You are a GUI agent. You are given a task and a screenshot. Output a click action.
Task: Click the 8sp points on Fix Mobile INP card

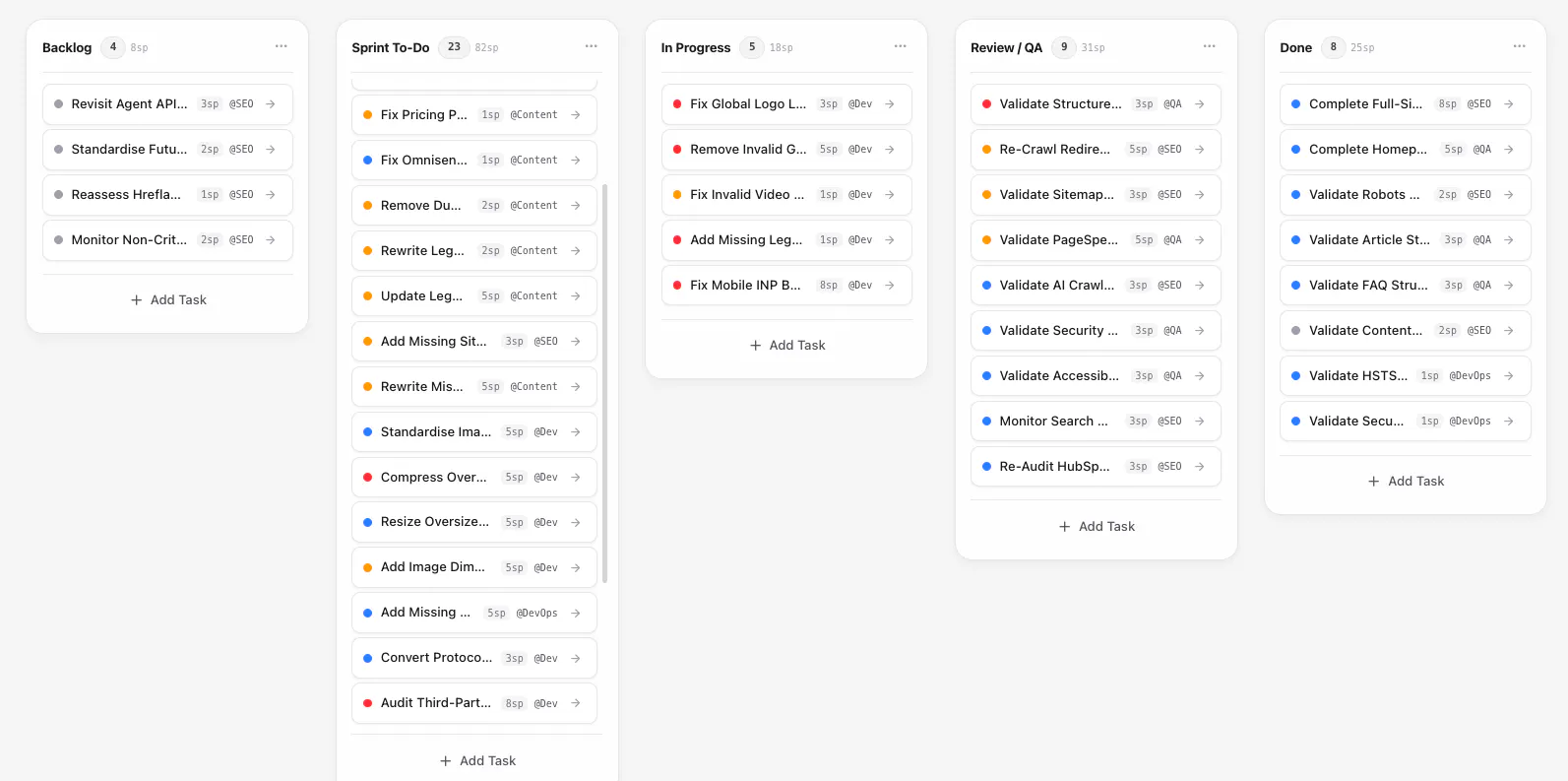pyautogui.click(x=829, y=286)
